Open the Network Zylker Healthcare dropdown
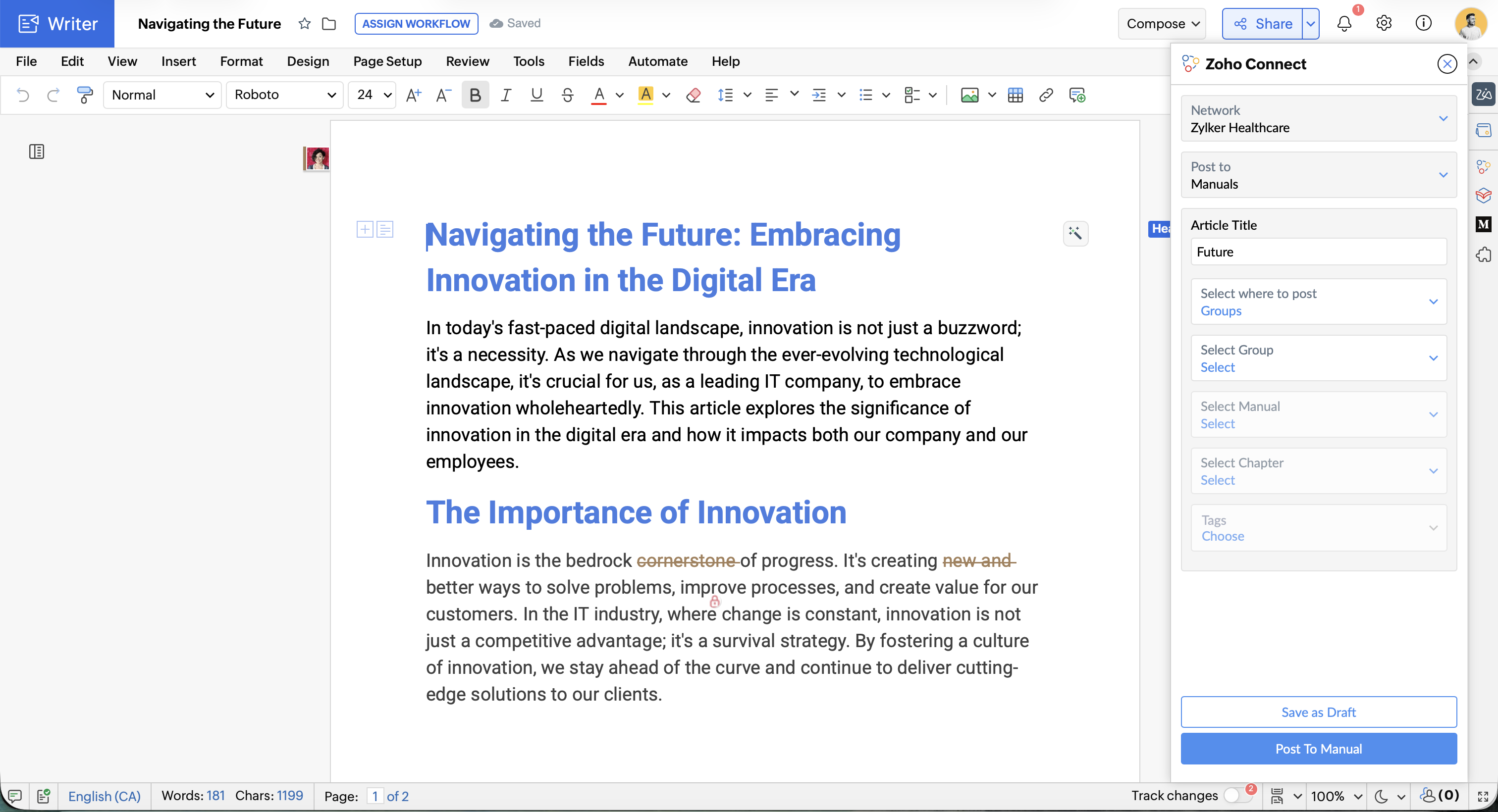This screenshot has width=1498, height=812. pos(1318,118)
